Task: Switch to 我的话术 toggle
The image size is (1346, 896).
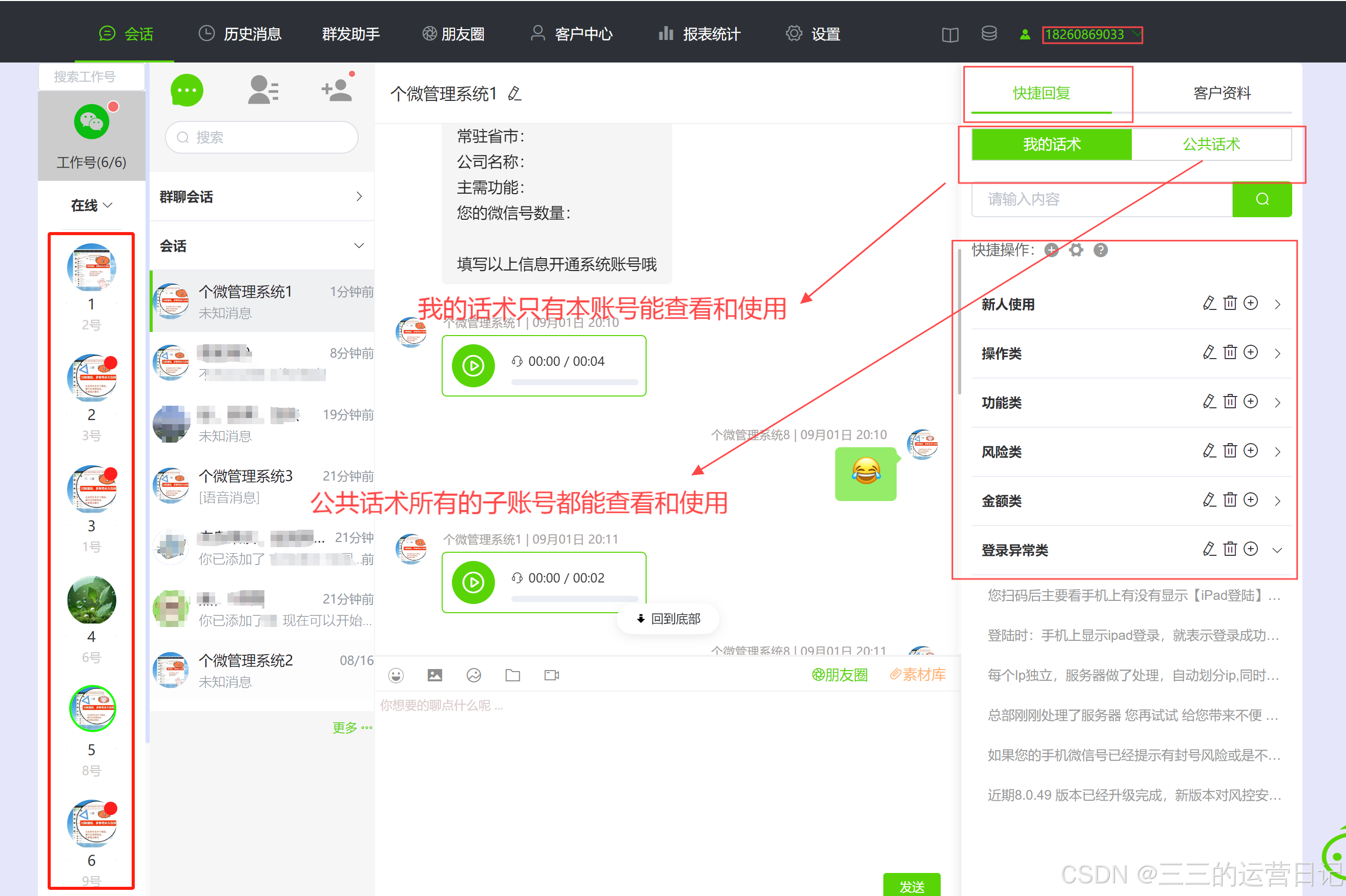Action: coord(1051,144)
